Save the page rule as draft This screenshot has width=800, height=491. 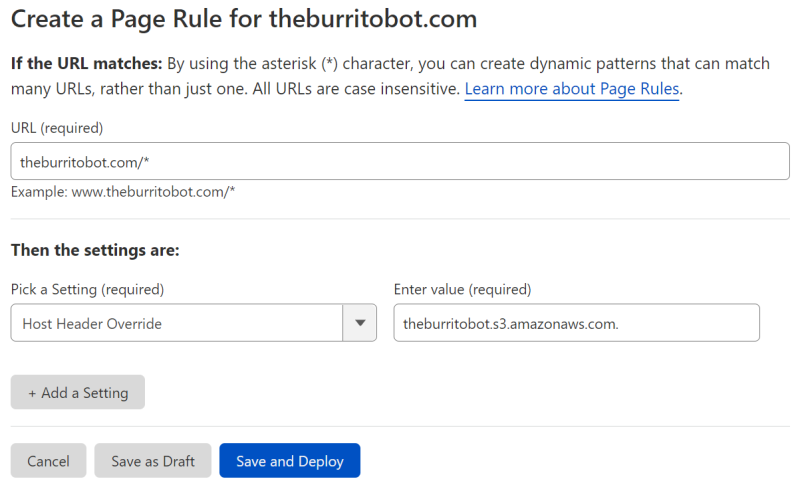pyautogui.click(x=153, y=460)
